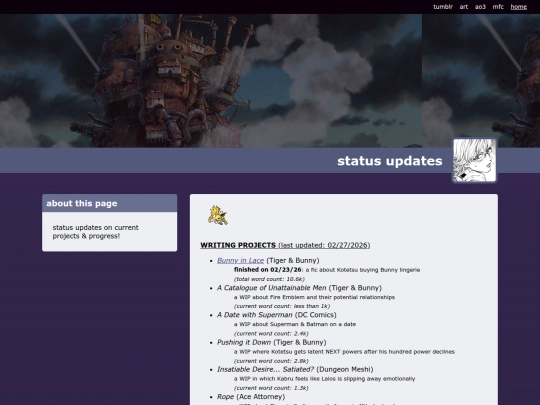
Task: Select the Fire Emblem WIP description line
Action: click(314, 297)
